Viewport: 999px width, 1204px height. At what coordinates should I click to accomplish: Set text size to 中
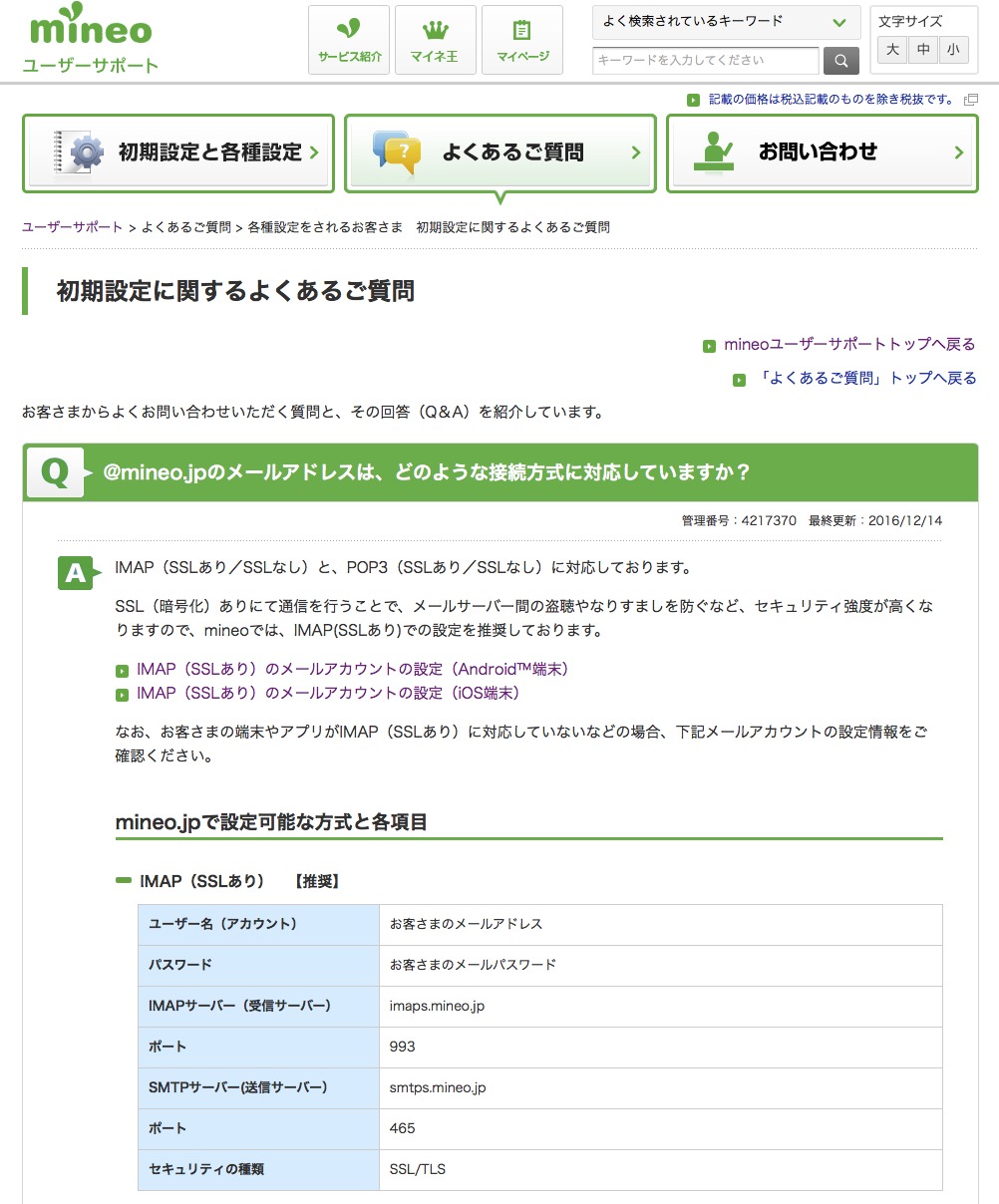coord(923,49)
